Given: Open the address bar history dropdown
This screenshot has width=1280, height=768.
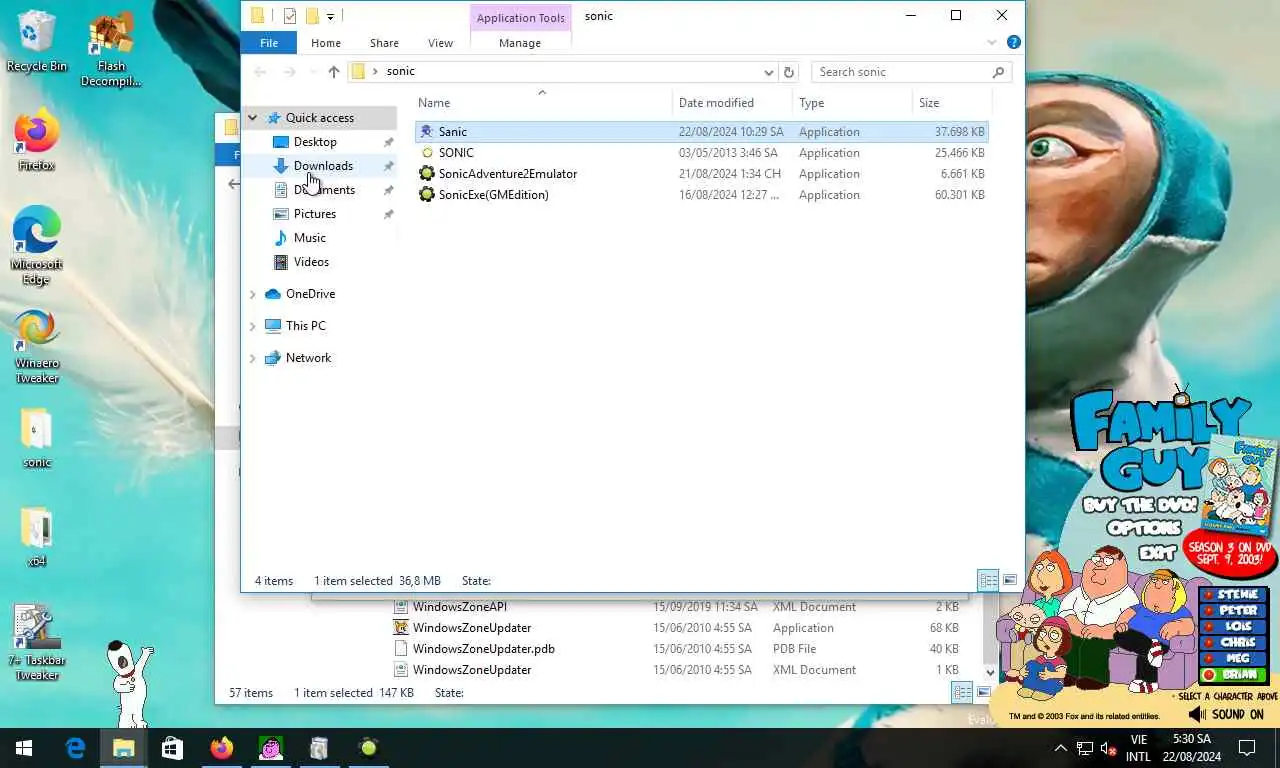Looking at the screenshot, I should 768,72.
